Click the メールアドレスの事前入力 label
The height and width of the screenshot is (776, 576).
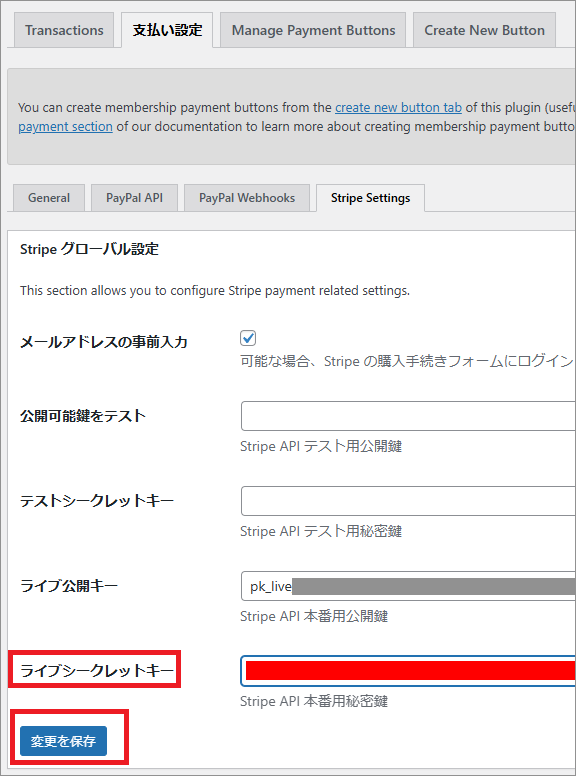pyautogui.click(x=103, y=342)
